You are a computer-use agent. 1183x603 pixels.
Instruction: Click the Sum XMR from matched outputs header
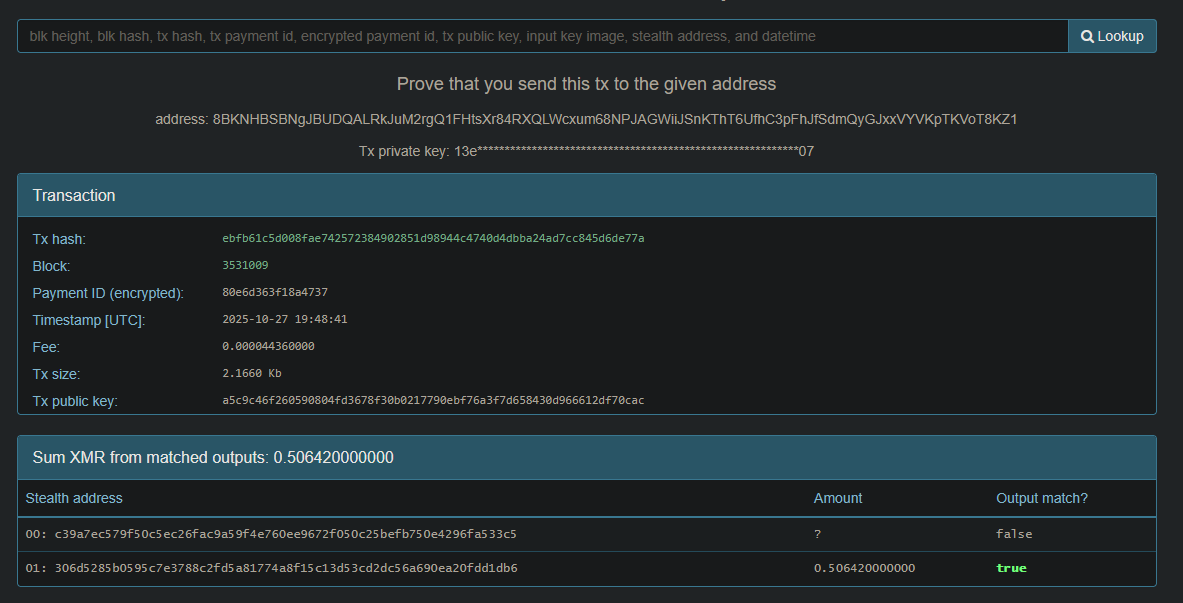coord(213,457)
